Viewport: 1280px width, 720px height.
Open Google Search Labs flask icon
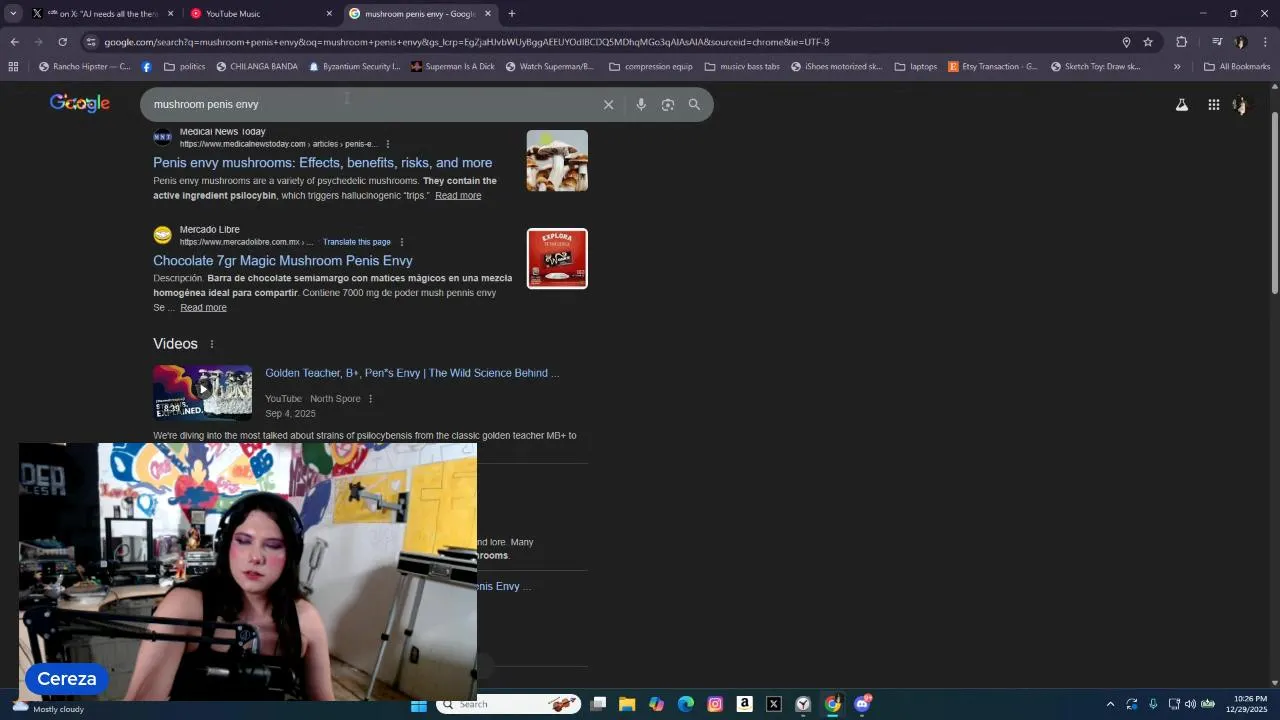coord(1181,104)
